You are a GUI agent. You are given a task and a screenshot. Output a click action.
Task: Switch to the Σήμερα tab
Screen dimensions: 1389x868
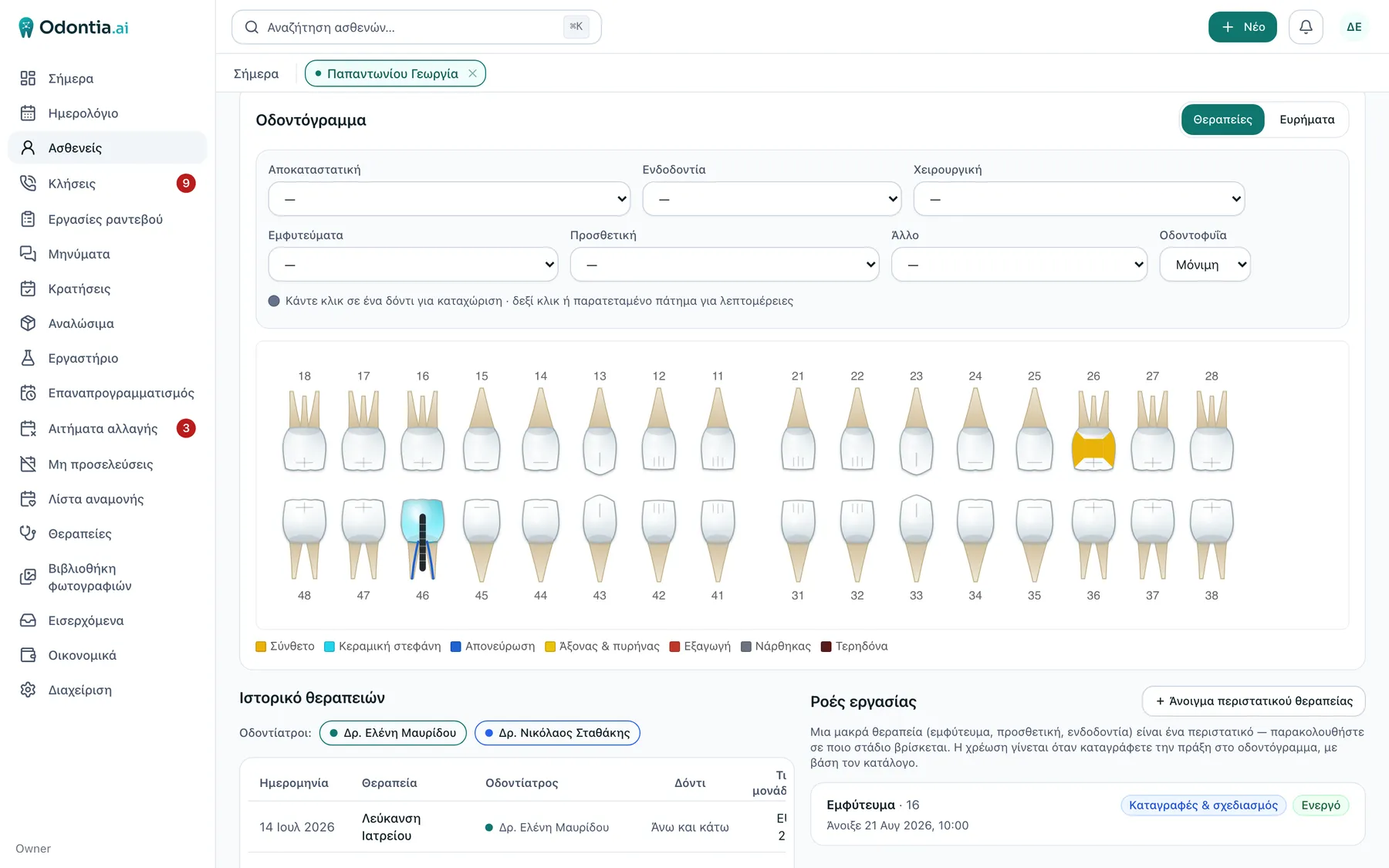tap(256, 73)
